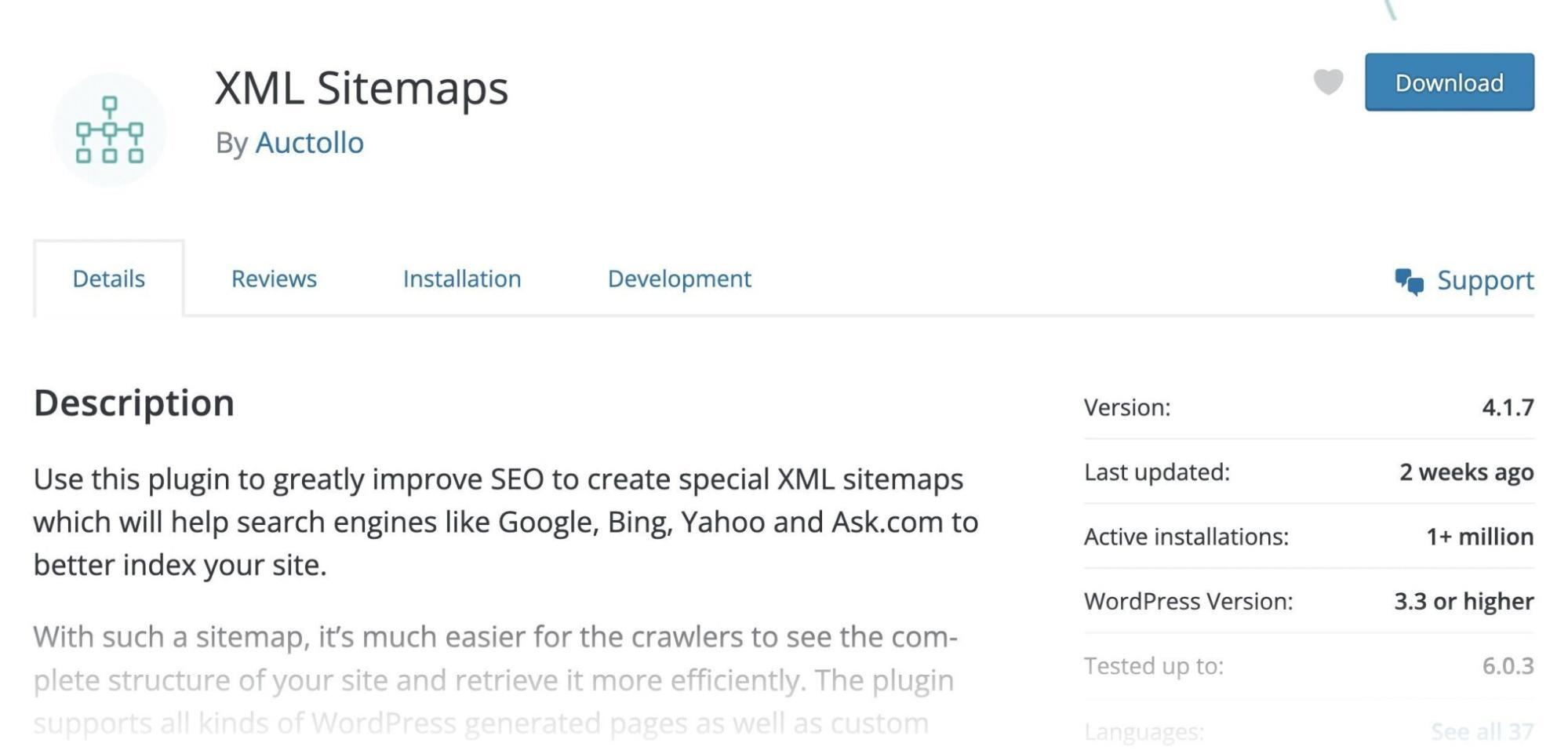View the Development tab
The image size is (1568, 754).
[678, 279]
